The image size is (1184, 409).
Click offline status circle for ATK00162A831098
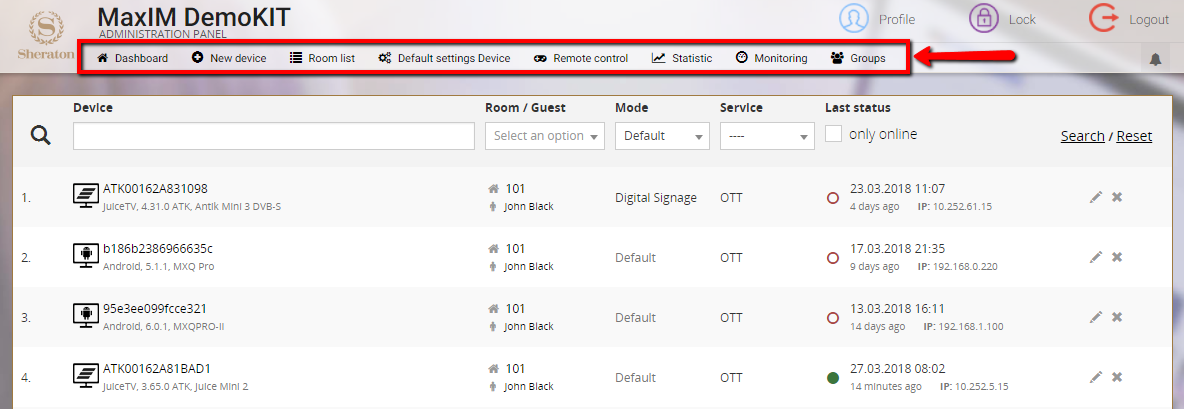834,198
